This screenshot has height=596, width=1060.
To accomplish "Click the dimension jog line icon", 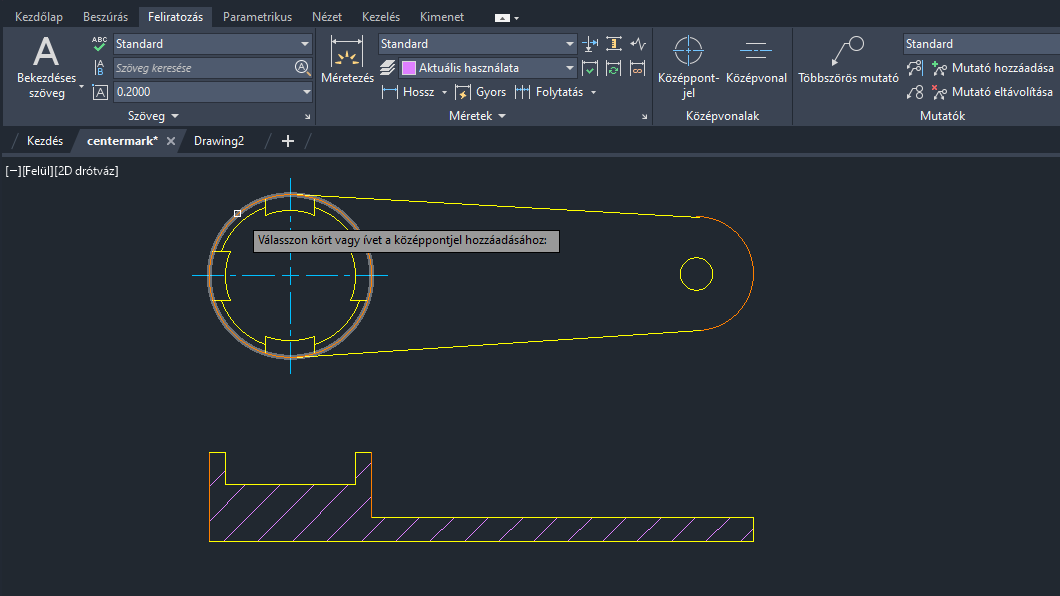I will 639,44.
